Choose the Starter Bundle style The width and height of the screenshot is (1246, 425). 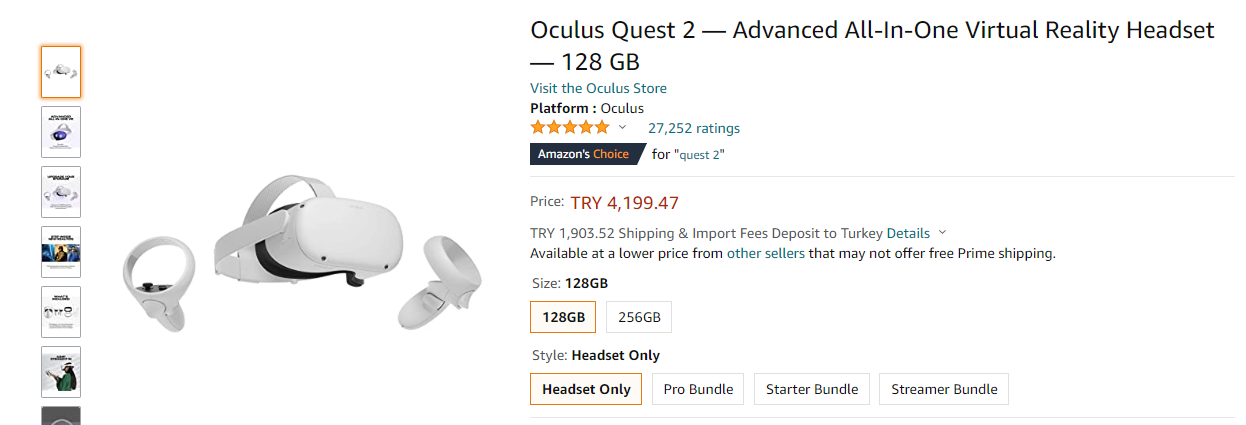(812, 389)
